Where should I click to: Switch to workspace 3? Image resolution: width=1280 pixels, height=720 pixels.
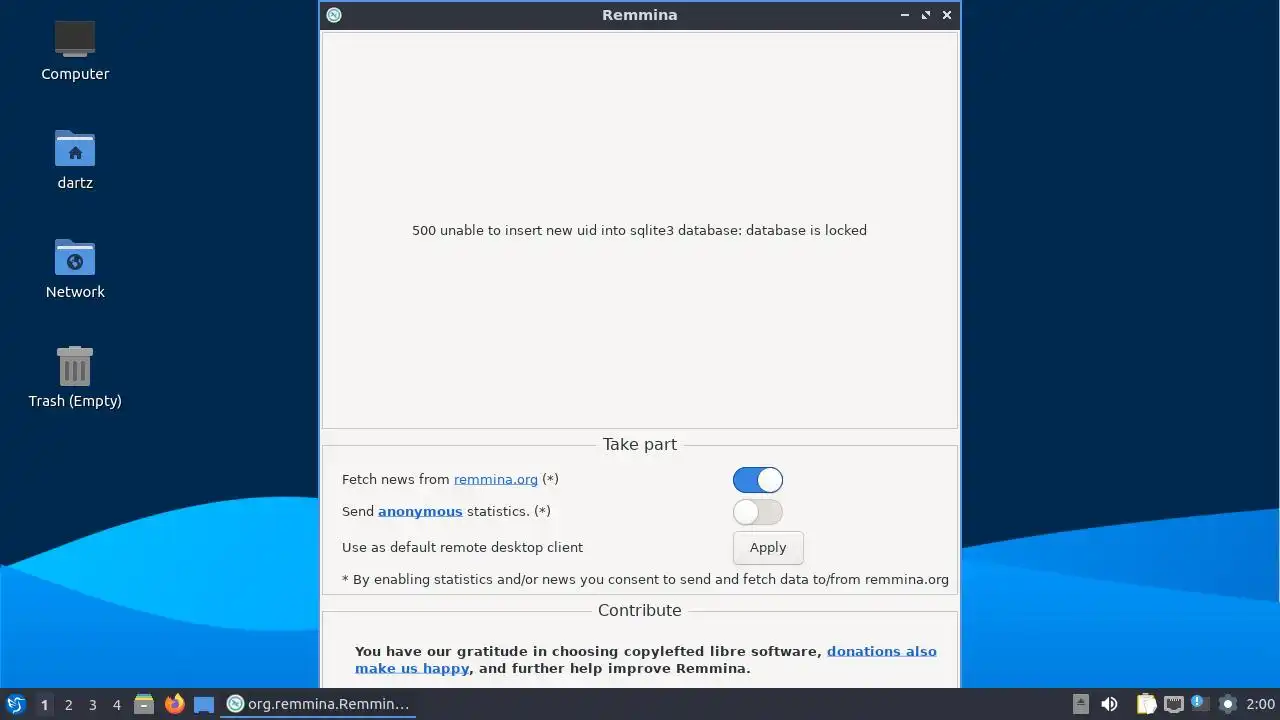click(x=92, y=705)
